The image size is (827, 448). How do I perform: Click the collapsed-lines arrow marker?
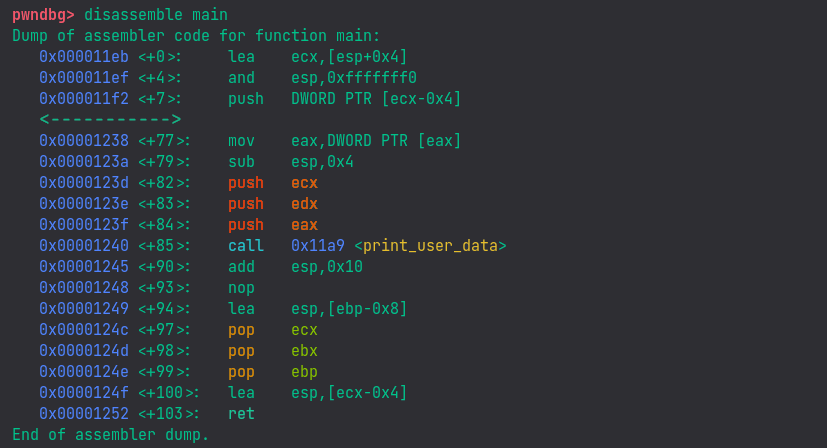[110, 120]
